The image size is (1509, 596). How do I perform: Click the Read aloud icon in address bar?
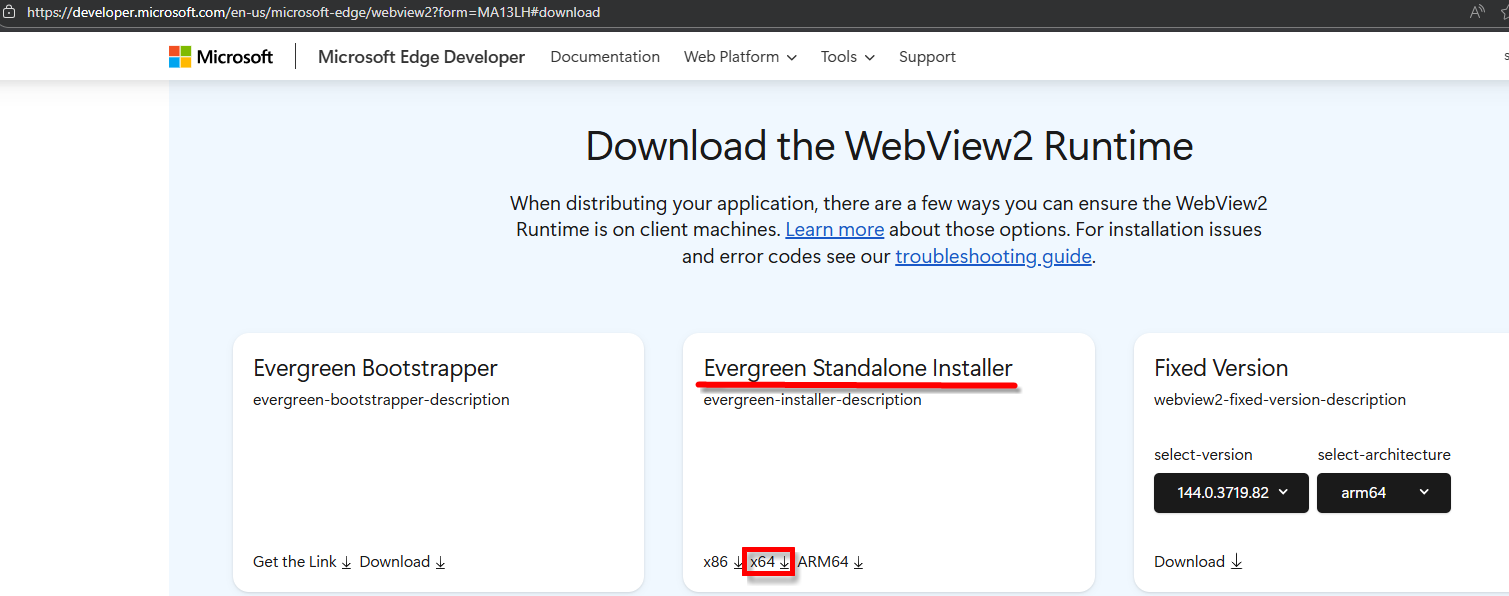click(x=1476, y=13)
